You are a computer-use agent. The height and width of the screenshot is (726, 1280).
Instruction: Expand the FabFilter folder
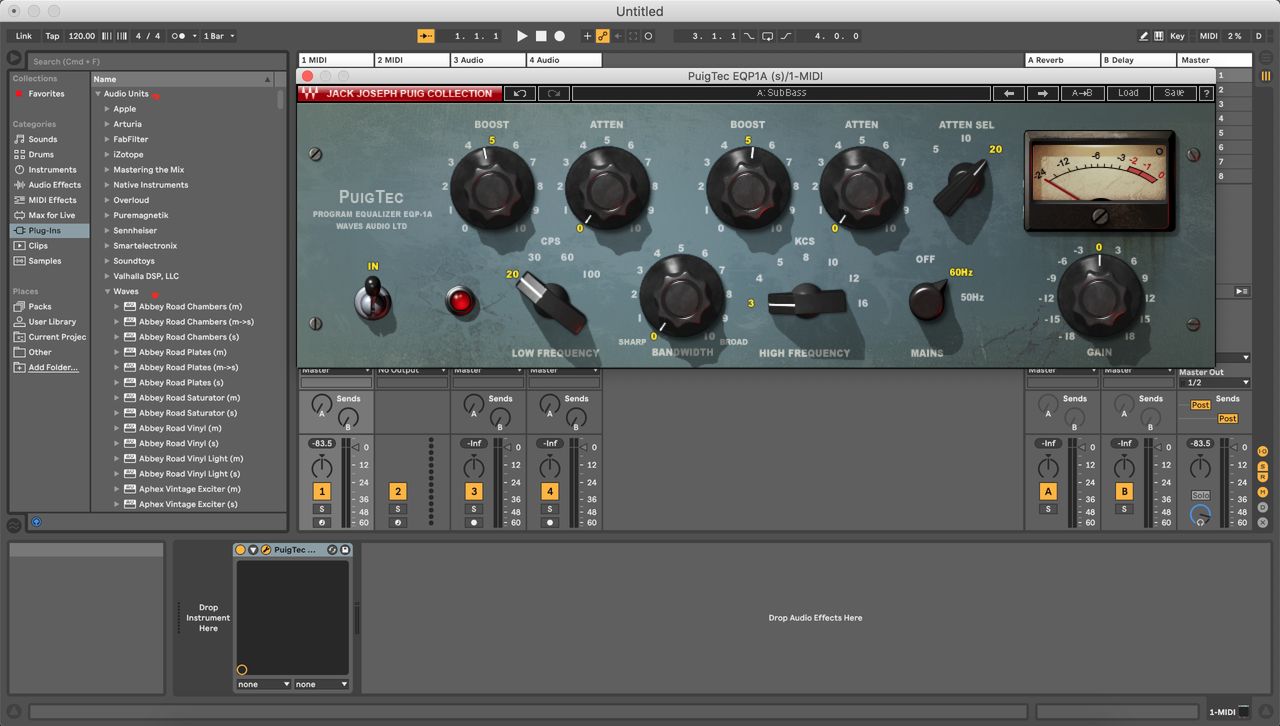coord(107,140)
